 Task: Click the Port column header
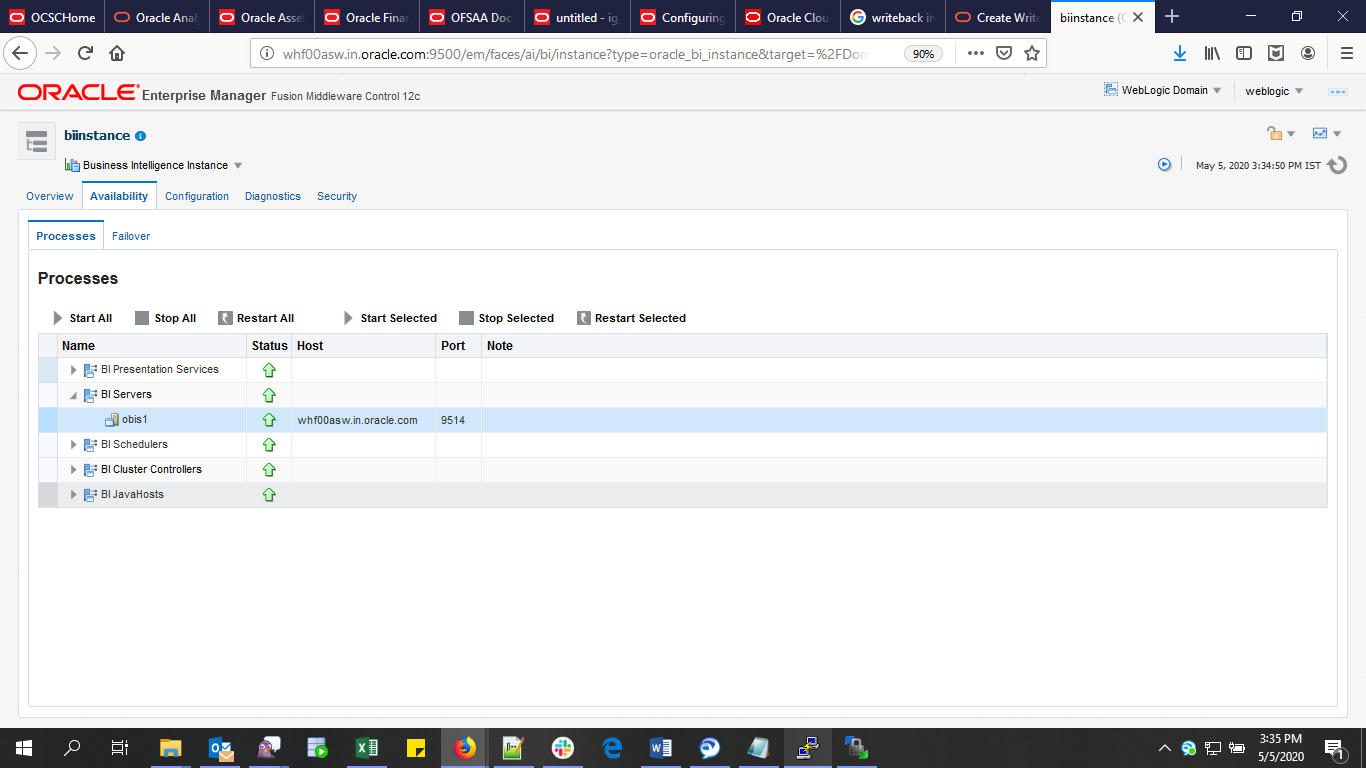point(458,346)
